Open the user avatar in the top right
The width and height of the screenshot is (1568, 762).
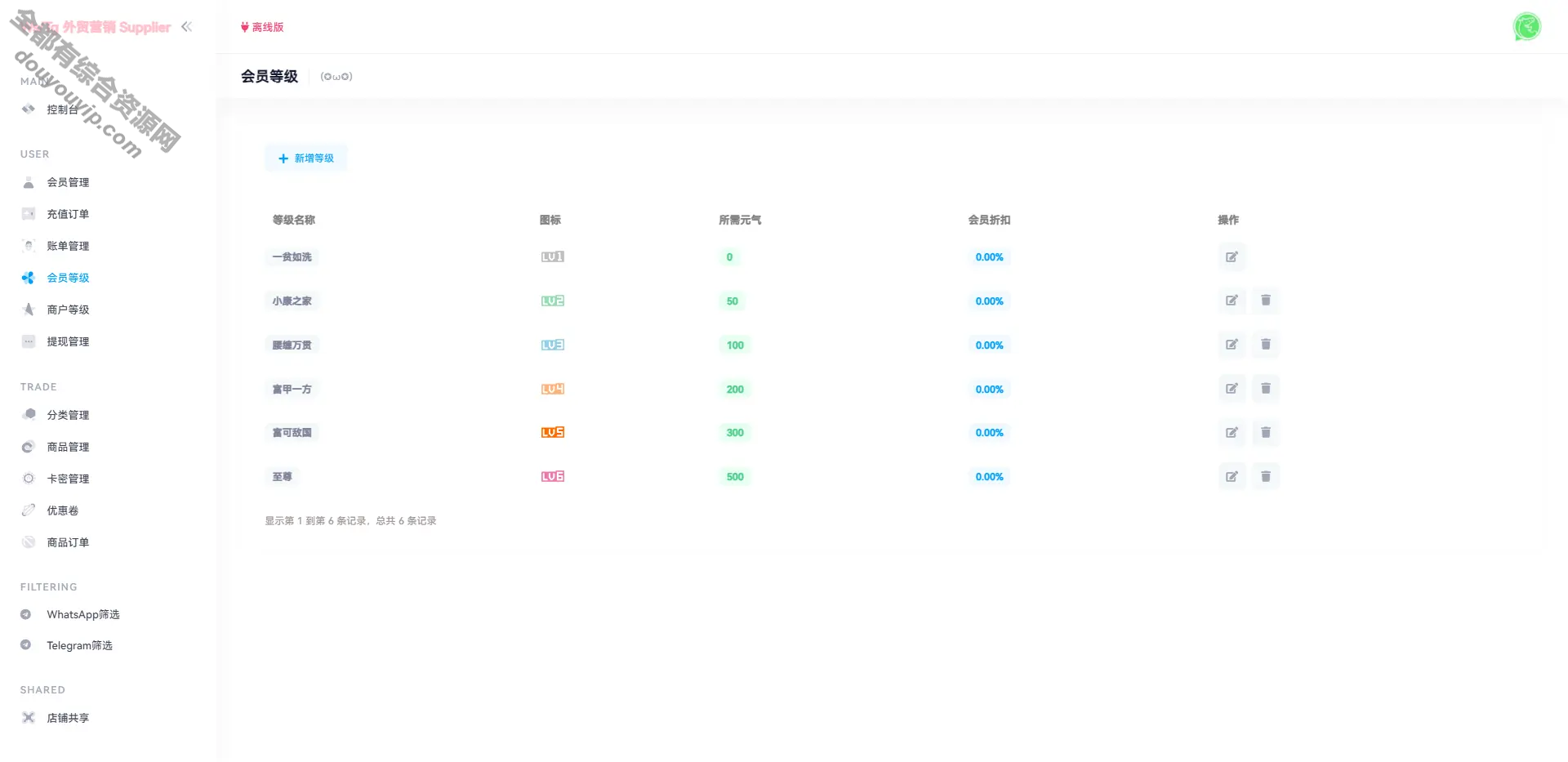[x=1526, y=27]
